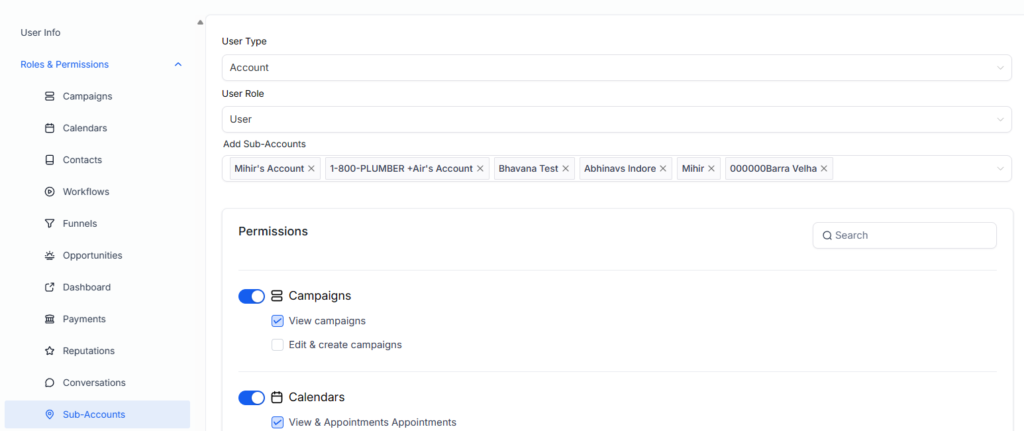Remove Mihir's Account tag

(x=311, y=169)
